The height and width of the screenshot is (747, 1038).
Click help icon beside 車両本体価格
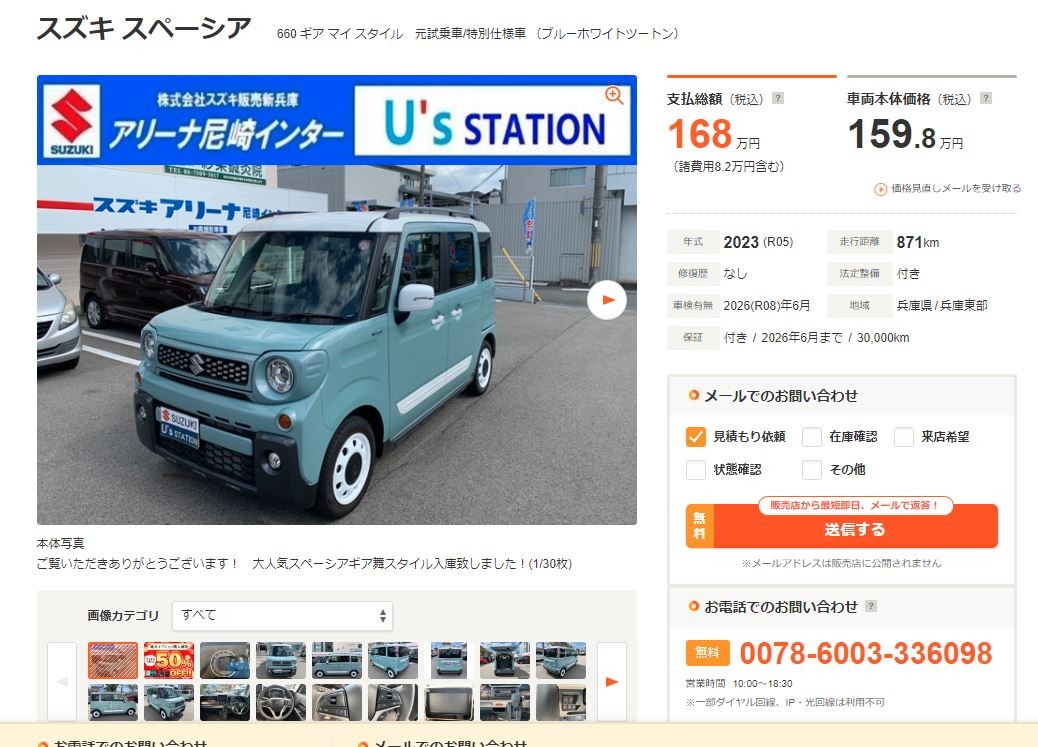[986, 98]
